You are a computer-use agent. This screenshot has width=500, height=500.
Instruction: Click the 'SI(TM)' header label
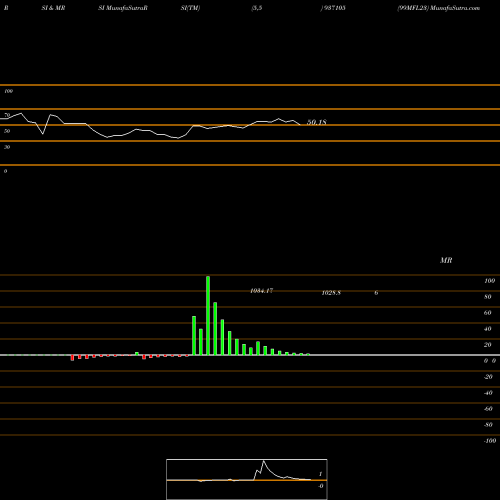[190, 8]
